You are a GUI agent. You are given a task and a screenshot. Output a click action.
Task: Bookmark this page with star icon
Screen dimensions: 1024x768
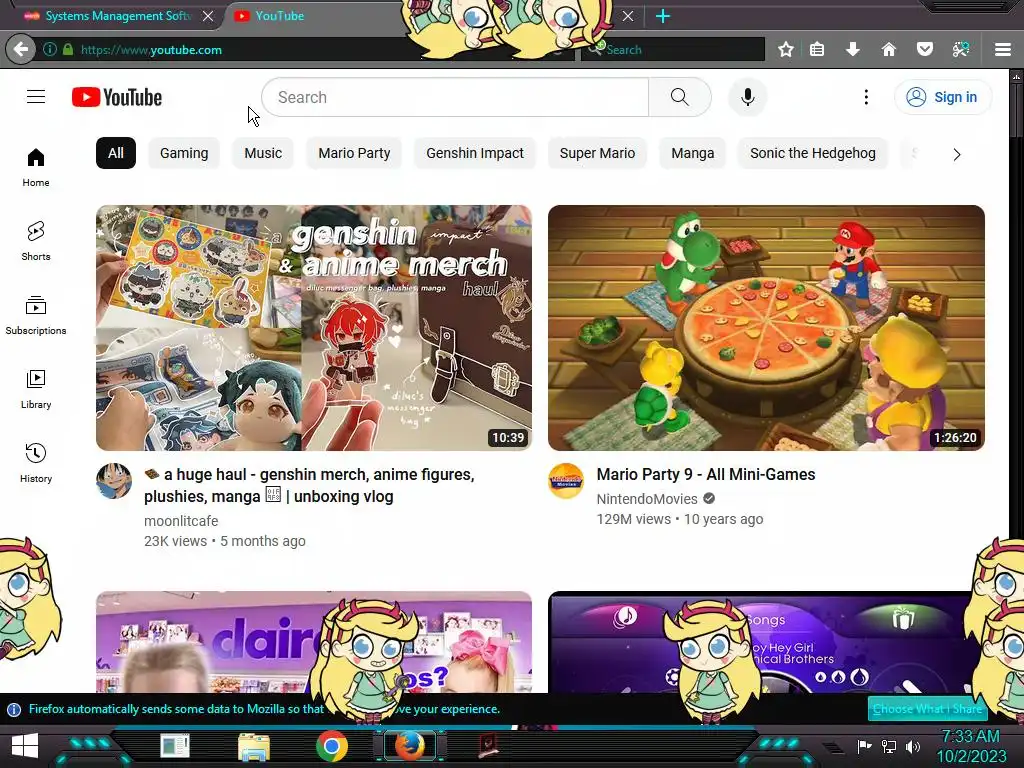click(786, 49)
